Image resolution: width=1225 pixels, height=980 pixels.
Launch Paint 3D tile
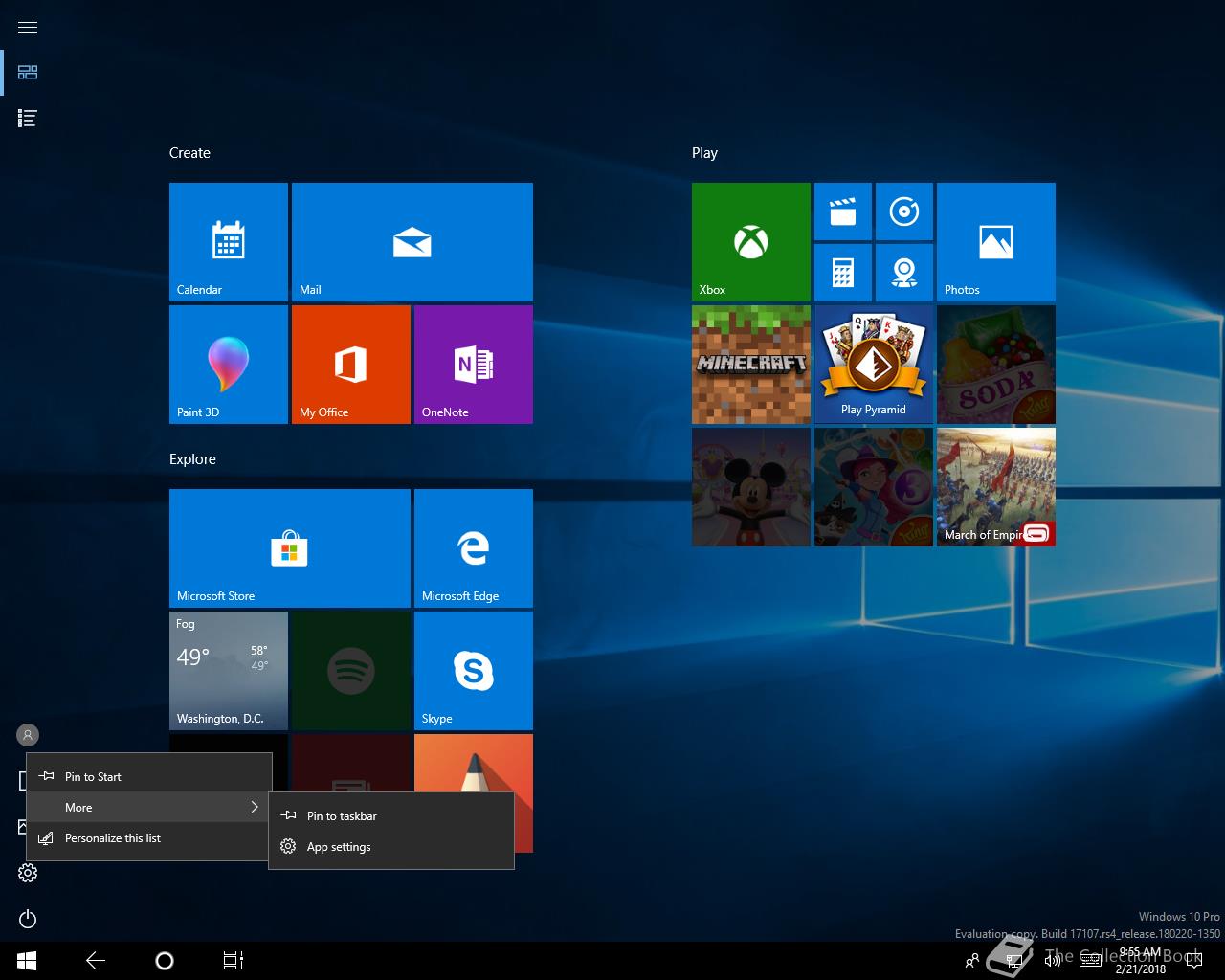229,365
